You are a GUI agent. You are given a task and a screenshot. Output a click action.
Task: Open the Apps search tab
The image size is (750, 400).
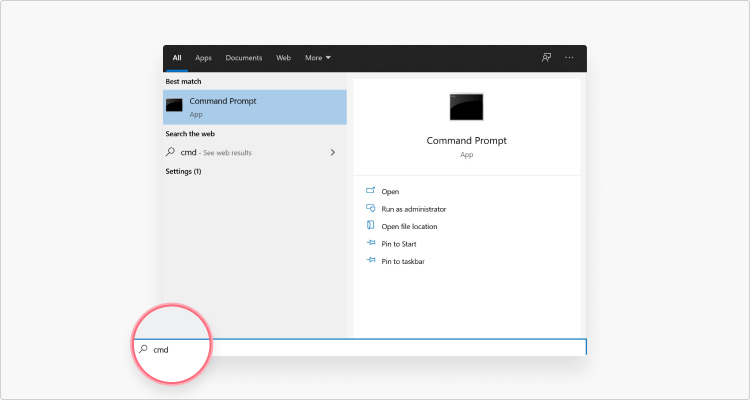[203, 58]
